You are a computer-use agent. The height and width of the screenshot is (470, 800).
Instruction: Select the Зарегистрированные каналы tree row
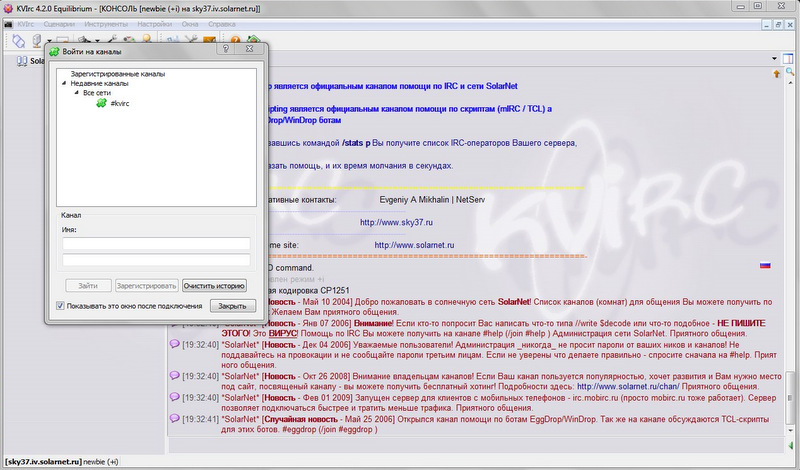(x=118, y=74)
